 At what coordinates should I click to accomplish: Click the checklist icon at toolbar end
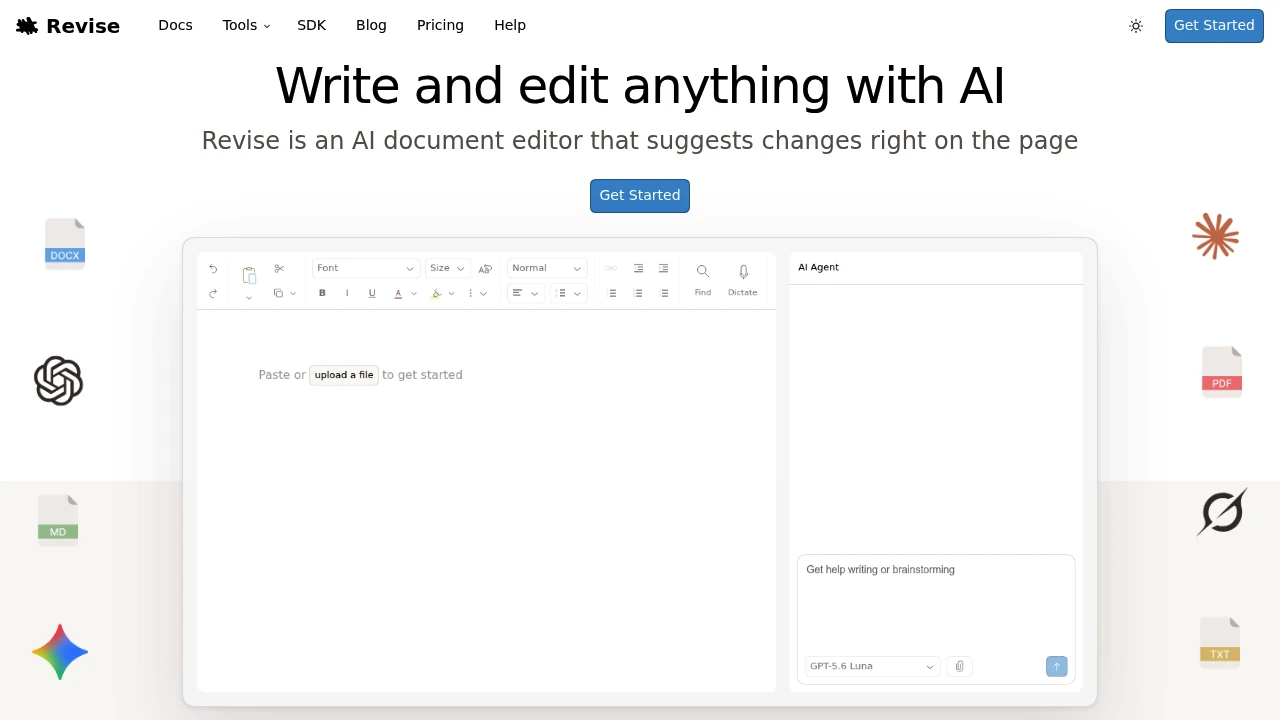coord(664,293)
